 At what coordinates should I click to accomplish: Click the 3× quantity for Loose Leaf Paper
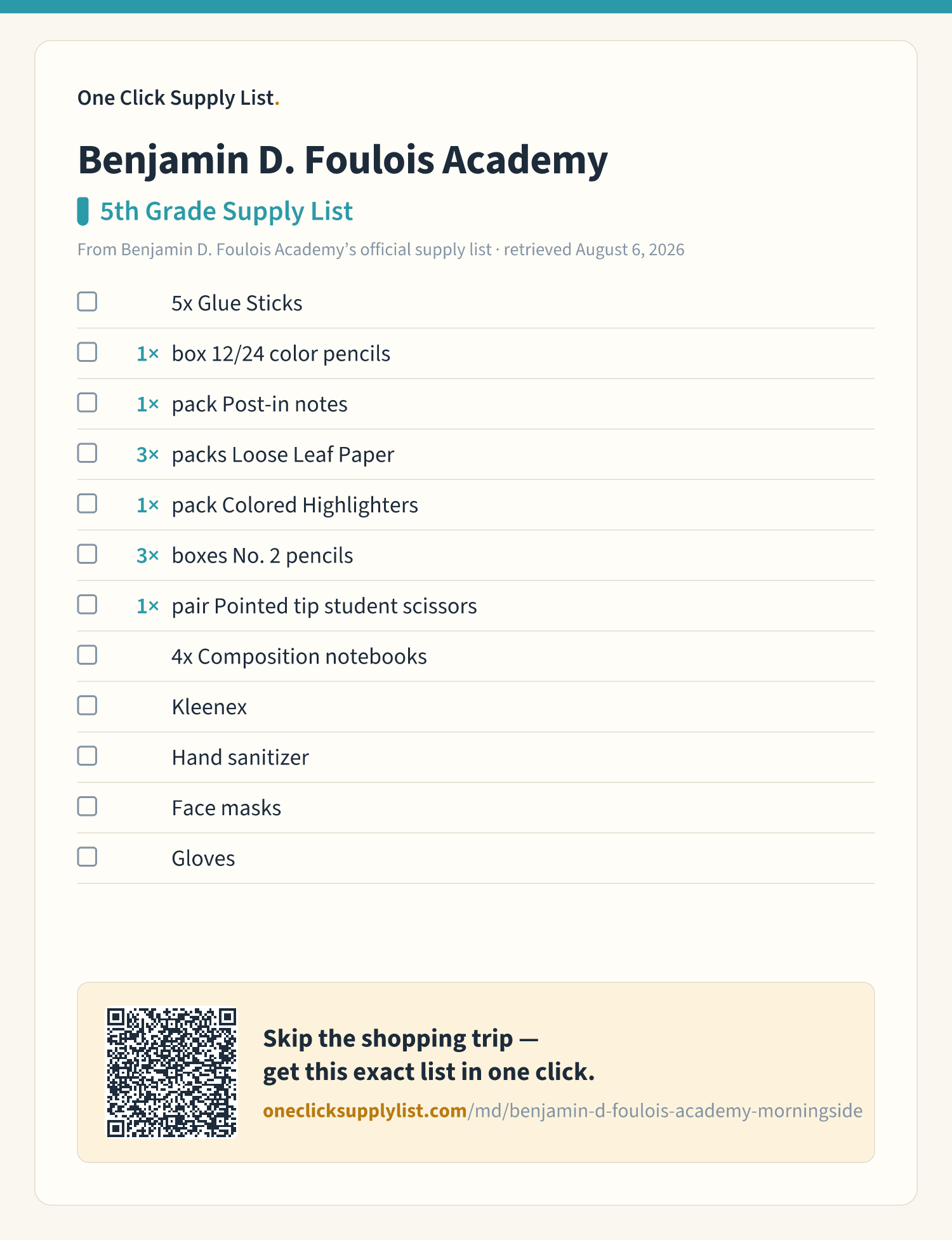coord(148,455)
